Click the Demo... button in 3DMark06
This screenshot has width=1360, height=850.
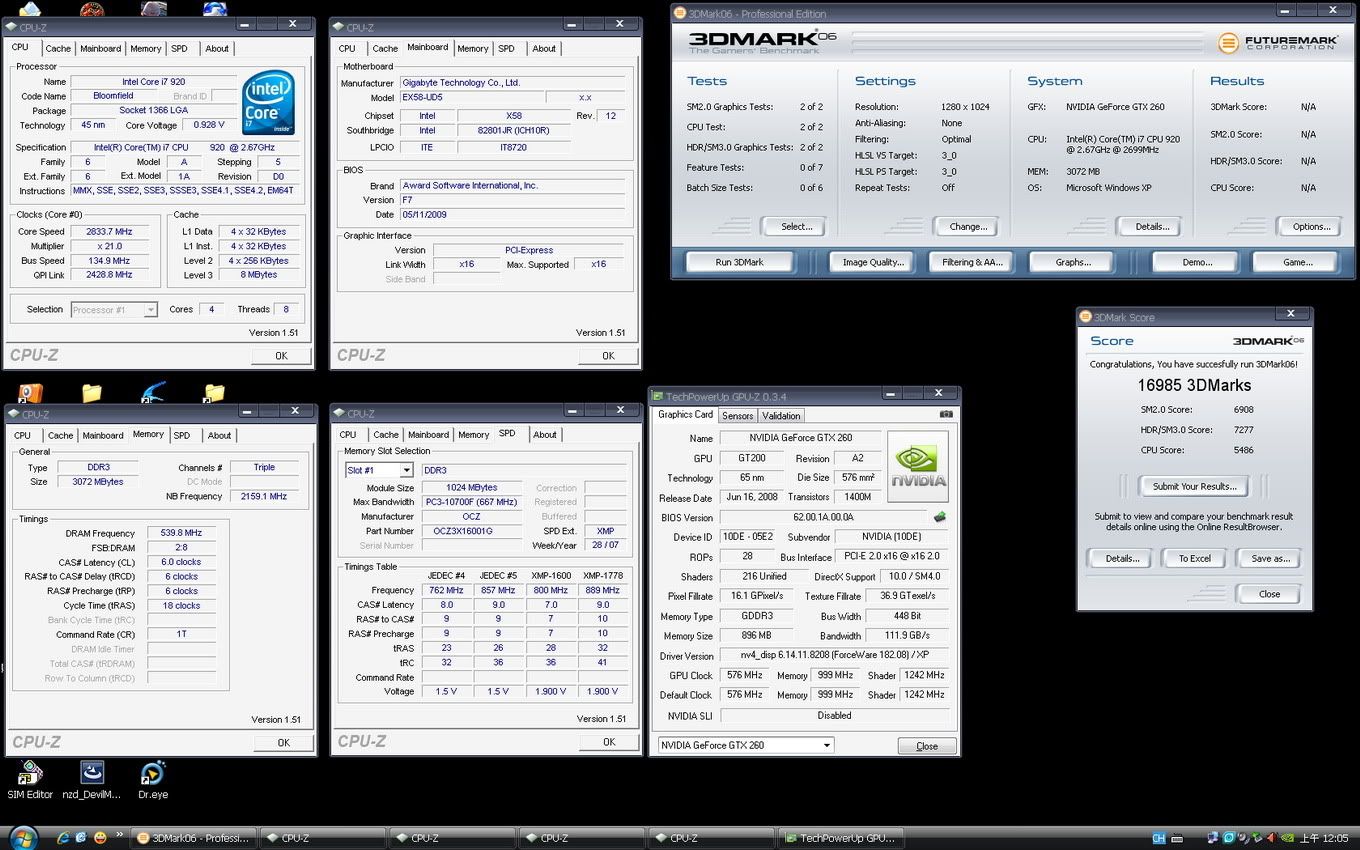point(1197,262)
